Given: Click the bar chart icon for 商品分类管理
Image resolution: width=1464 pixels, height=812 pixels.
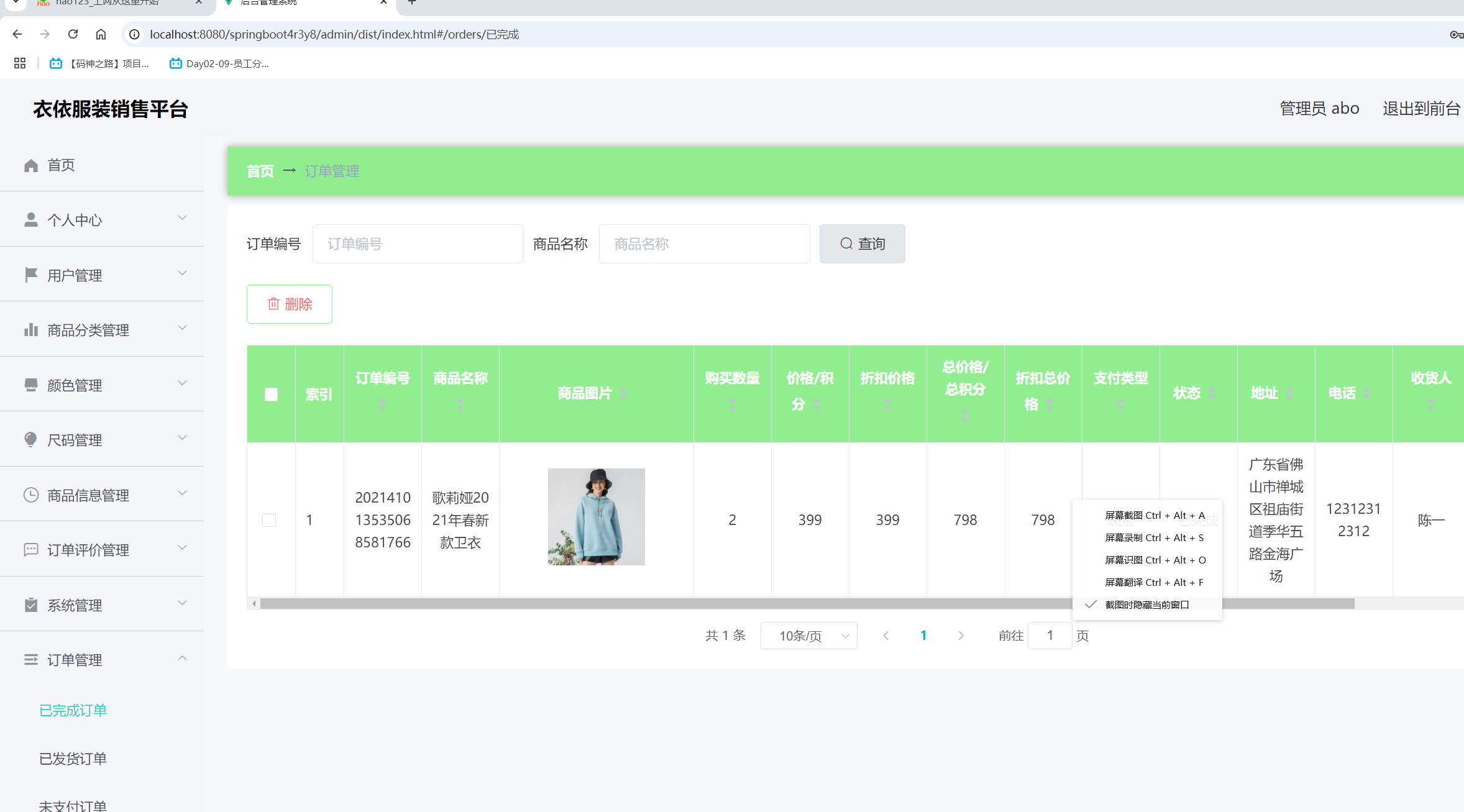Looking at the screenshot, I should click(31, 330).
